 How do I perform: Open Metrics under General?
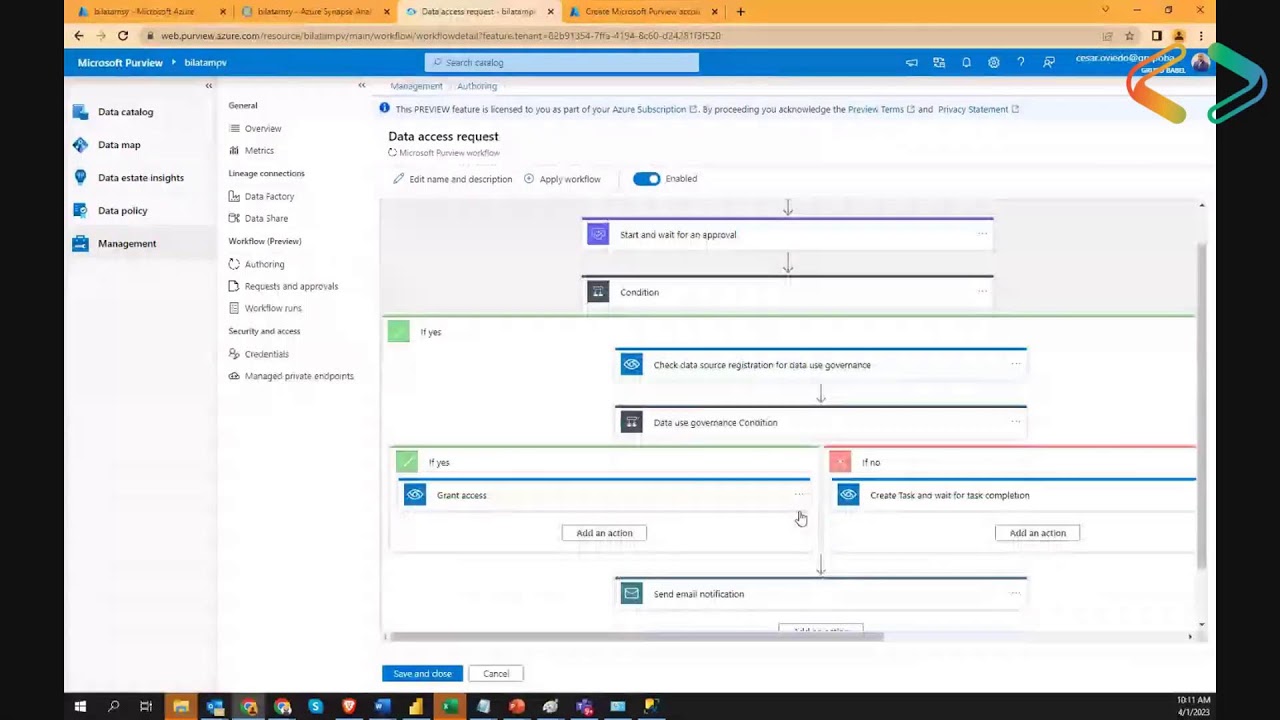click(x=259, y=151)
